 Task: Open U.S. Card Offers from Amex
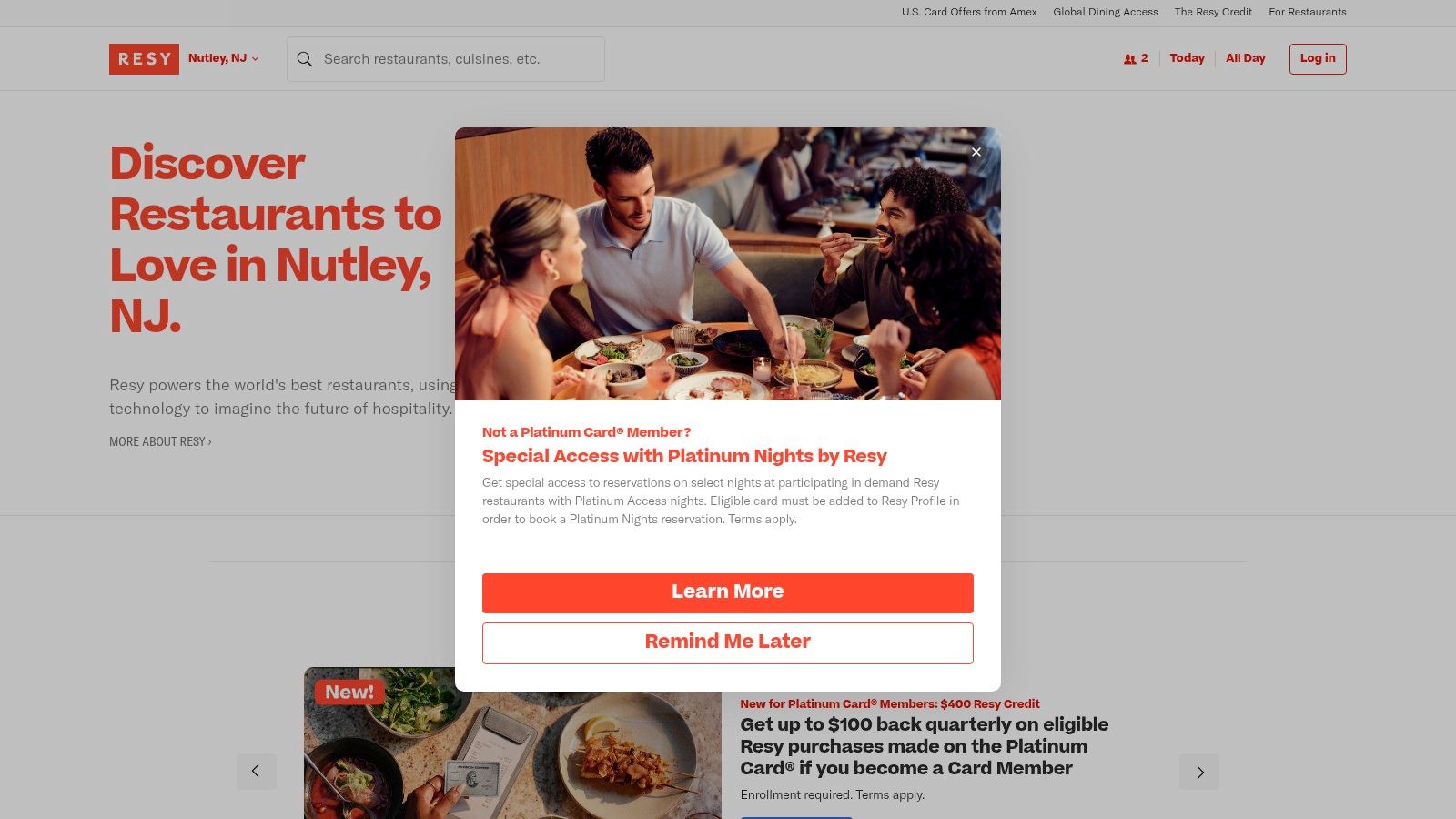(x=969, y=12)
